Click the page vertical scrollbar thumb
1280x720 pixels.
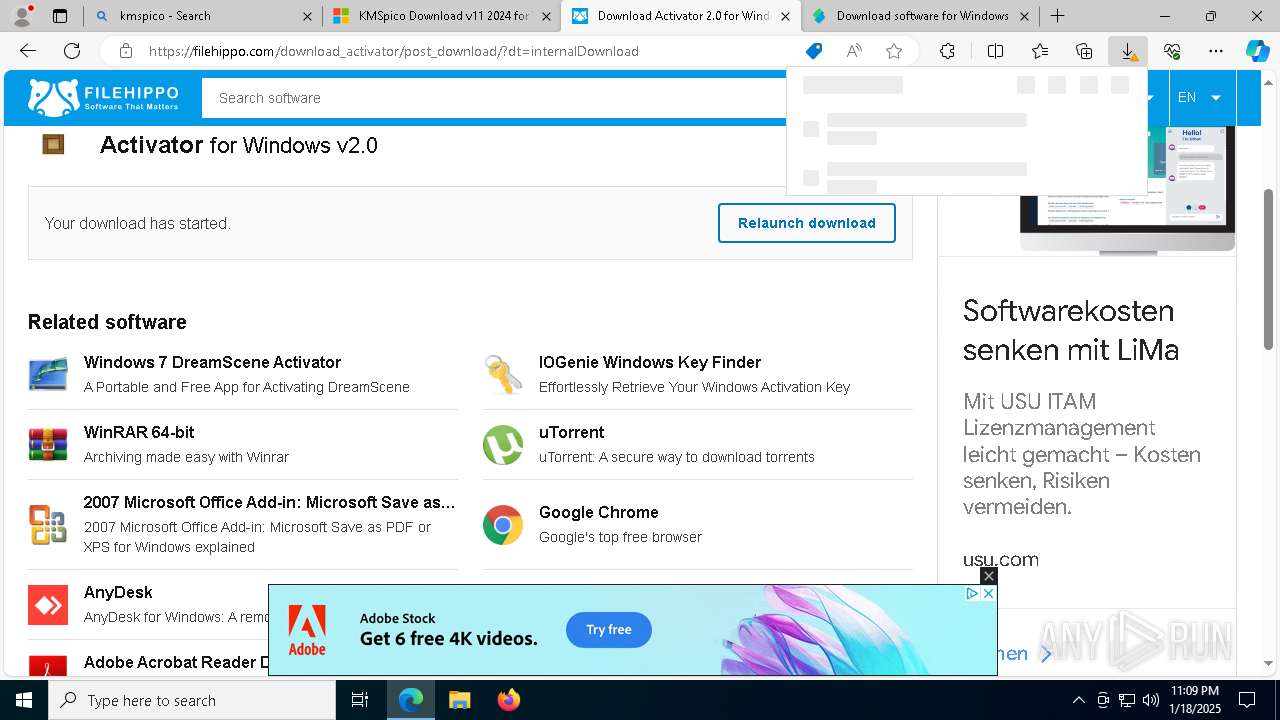click(x=1269, y=270)
